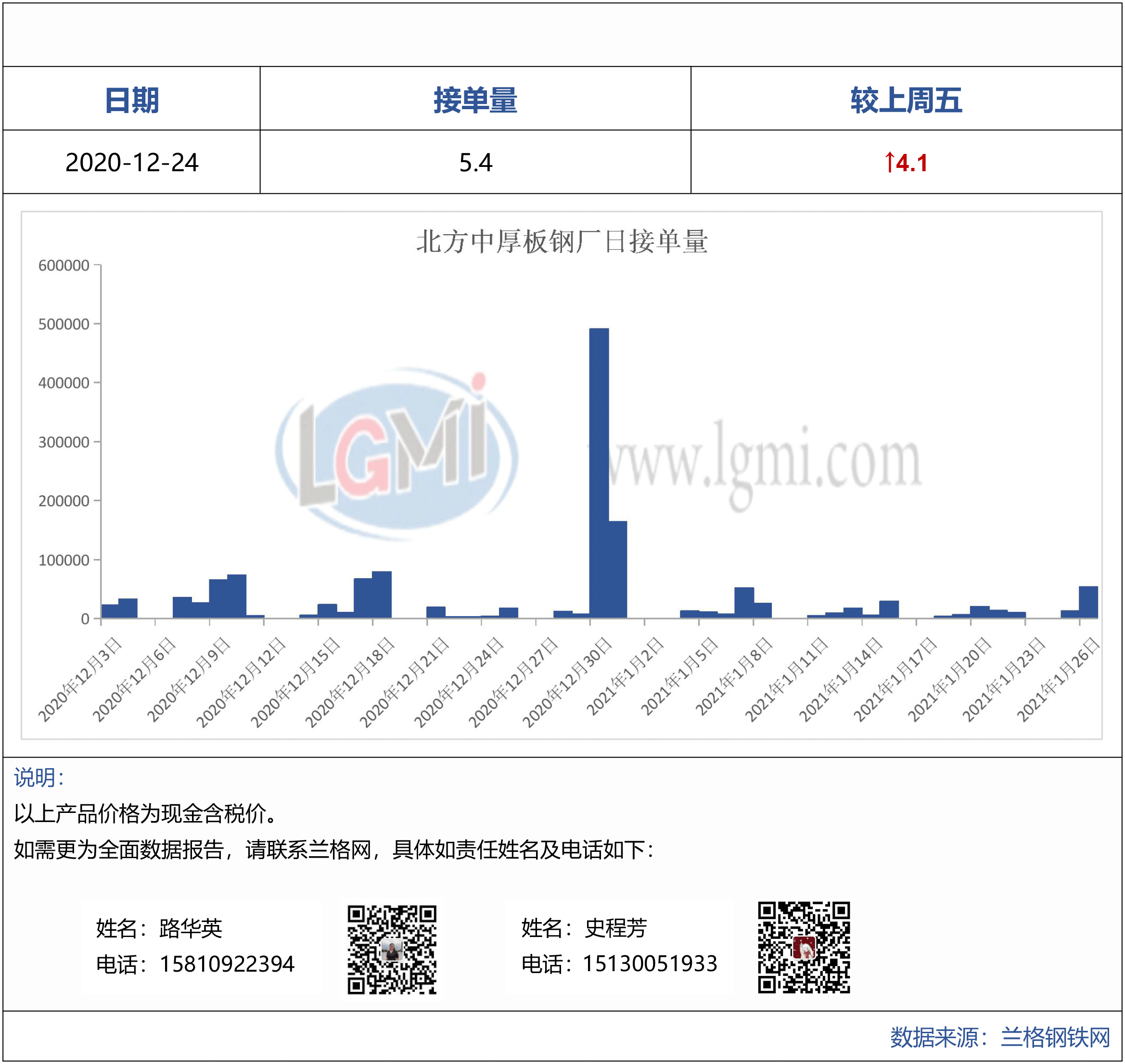The image size is (1125, 1064).
Task: Click the 接单量 column header
Action: (x=475, y=100)
